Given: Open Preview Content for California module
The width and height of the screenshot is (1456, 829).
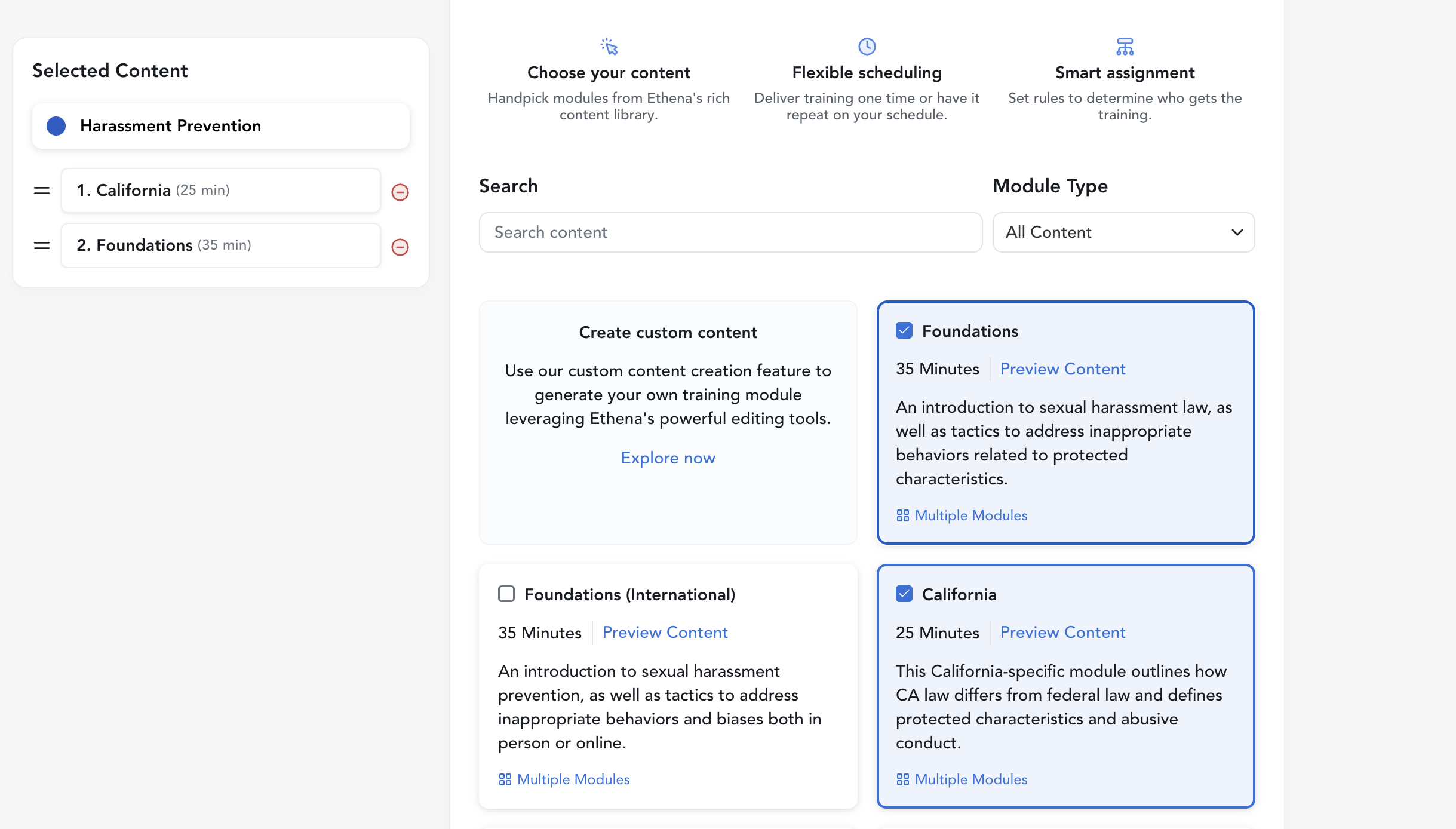Looking at the screenshot, I should [1062, 633].
